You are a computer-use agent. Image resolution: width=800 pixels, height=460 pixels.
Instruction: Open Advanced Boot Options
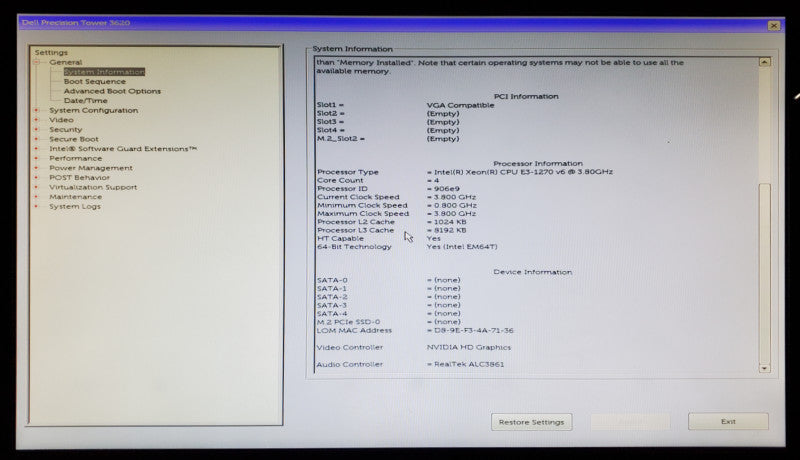coord(112,91)
